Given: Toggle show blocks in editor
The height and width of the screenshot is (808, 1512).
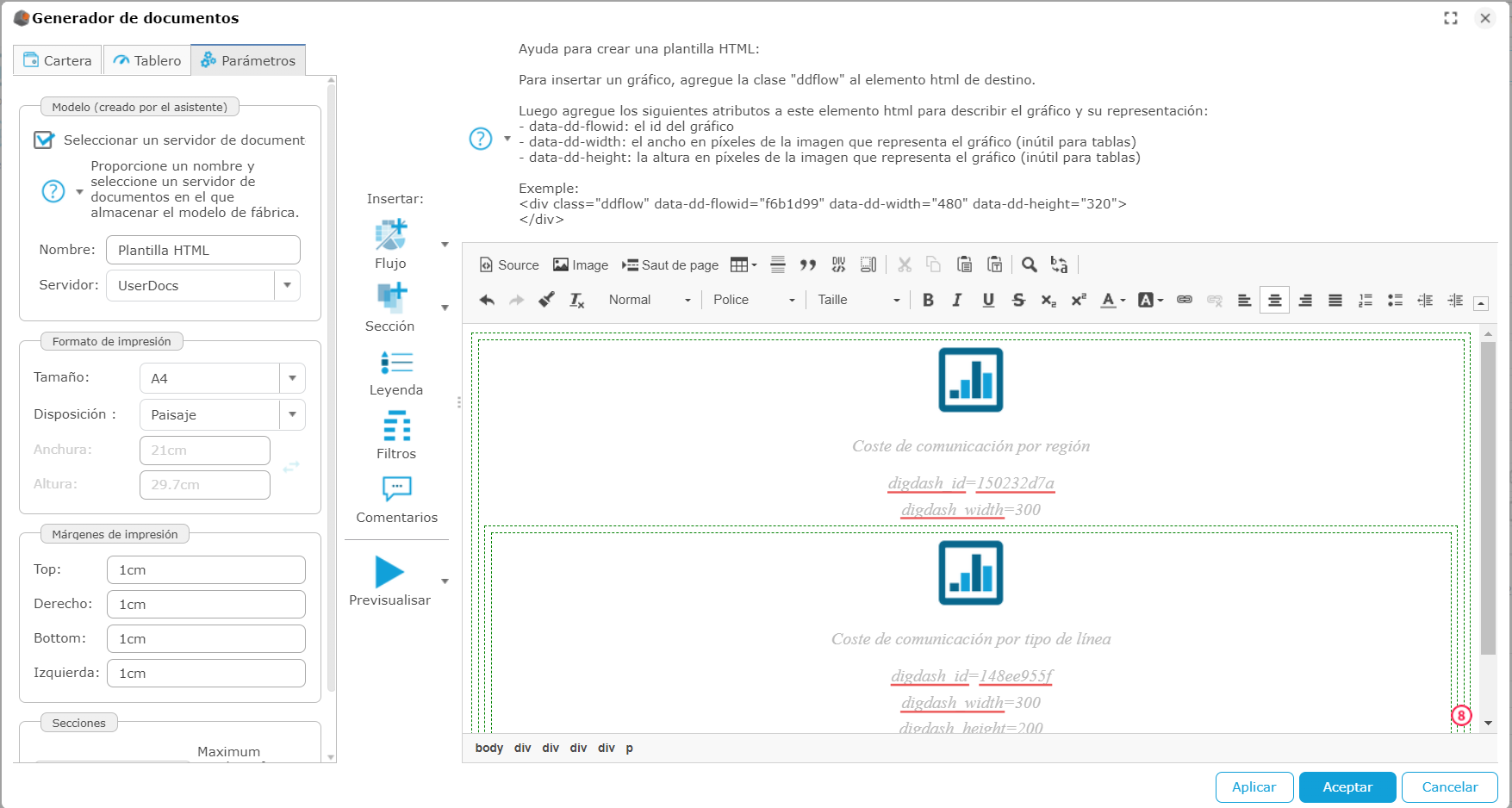Looking at the screenshot, I should coord(868,265).
